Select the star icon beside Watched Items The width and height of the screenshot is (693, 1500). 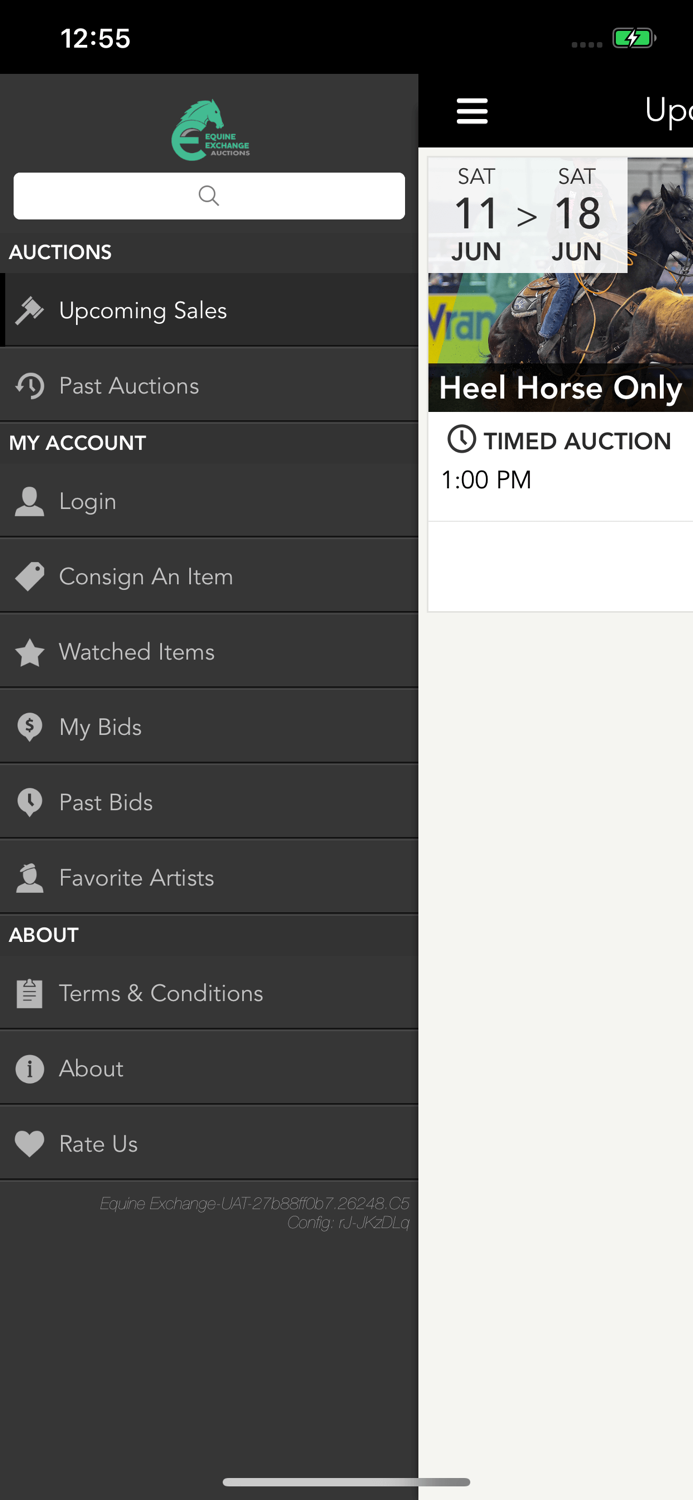point(29,651)
